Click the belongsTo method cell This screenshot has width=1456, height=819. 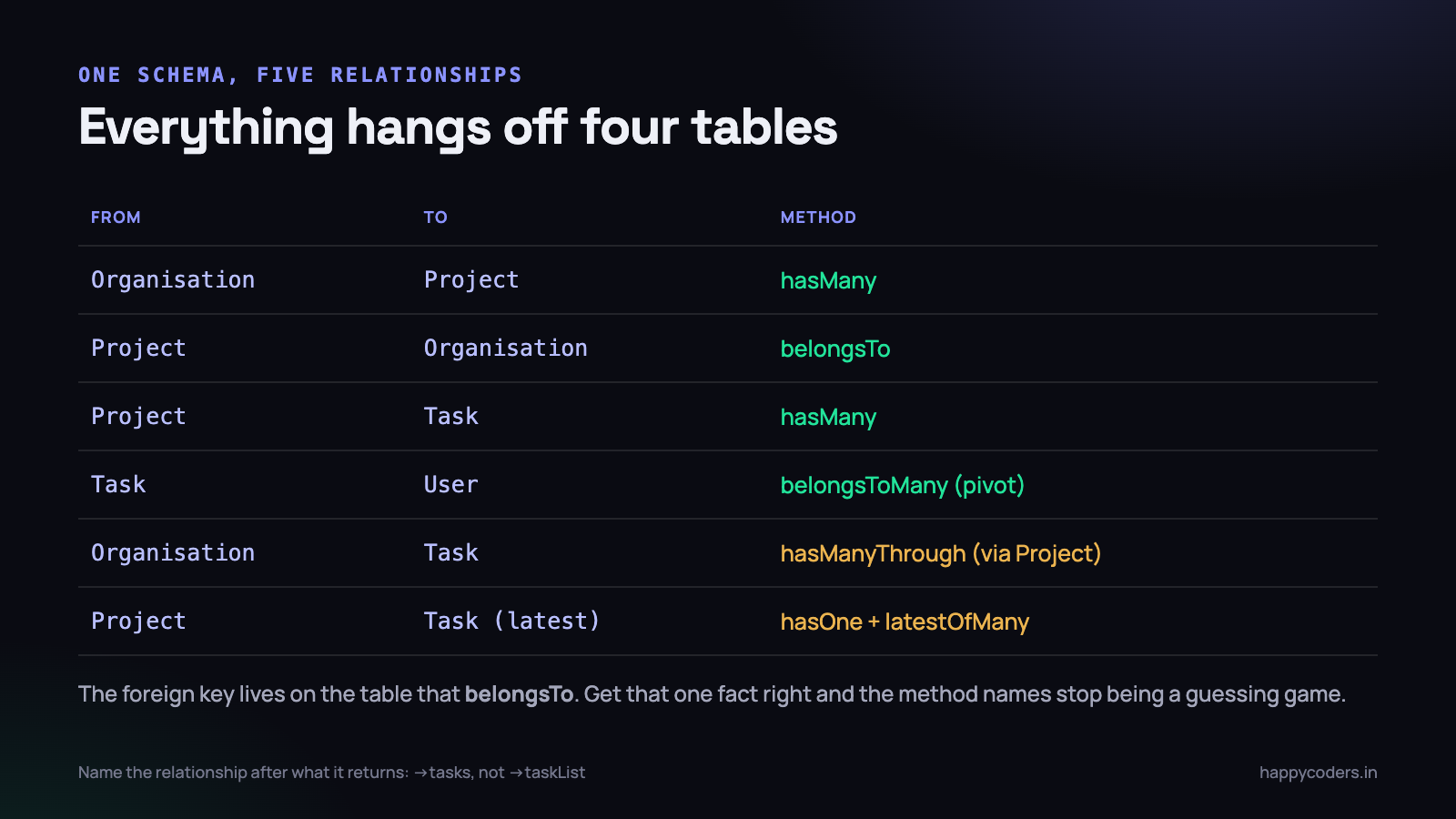tap(835, 349)
